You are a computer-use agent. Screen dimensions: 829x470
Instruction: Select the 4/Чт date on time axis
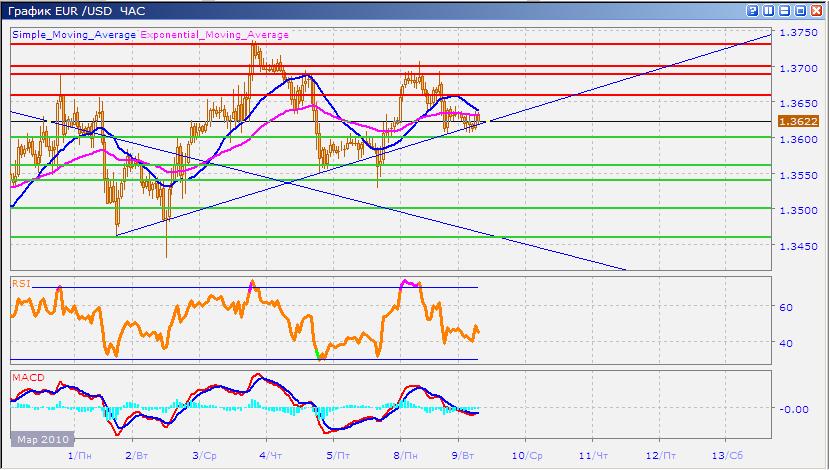tap(268, 454)
